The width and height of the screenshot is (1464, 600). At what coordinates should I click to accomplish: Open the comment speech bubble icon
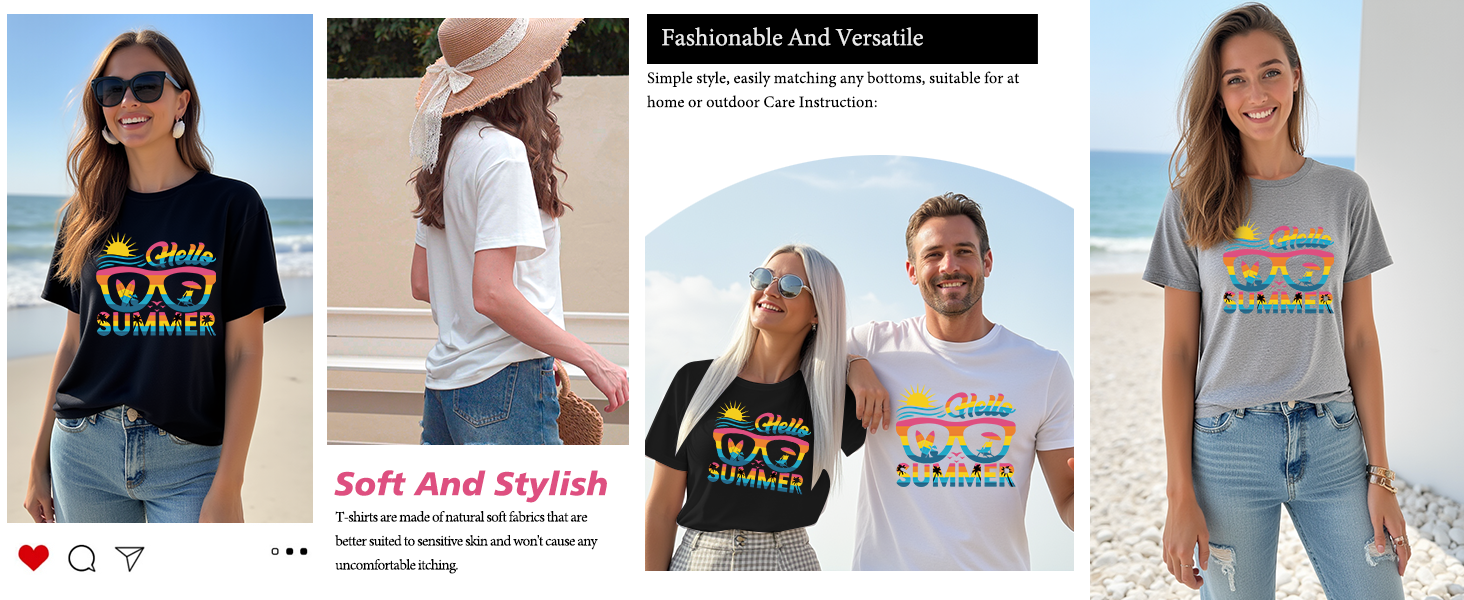82,558
